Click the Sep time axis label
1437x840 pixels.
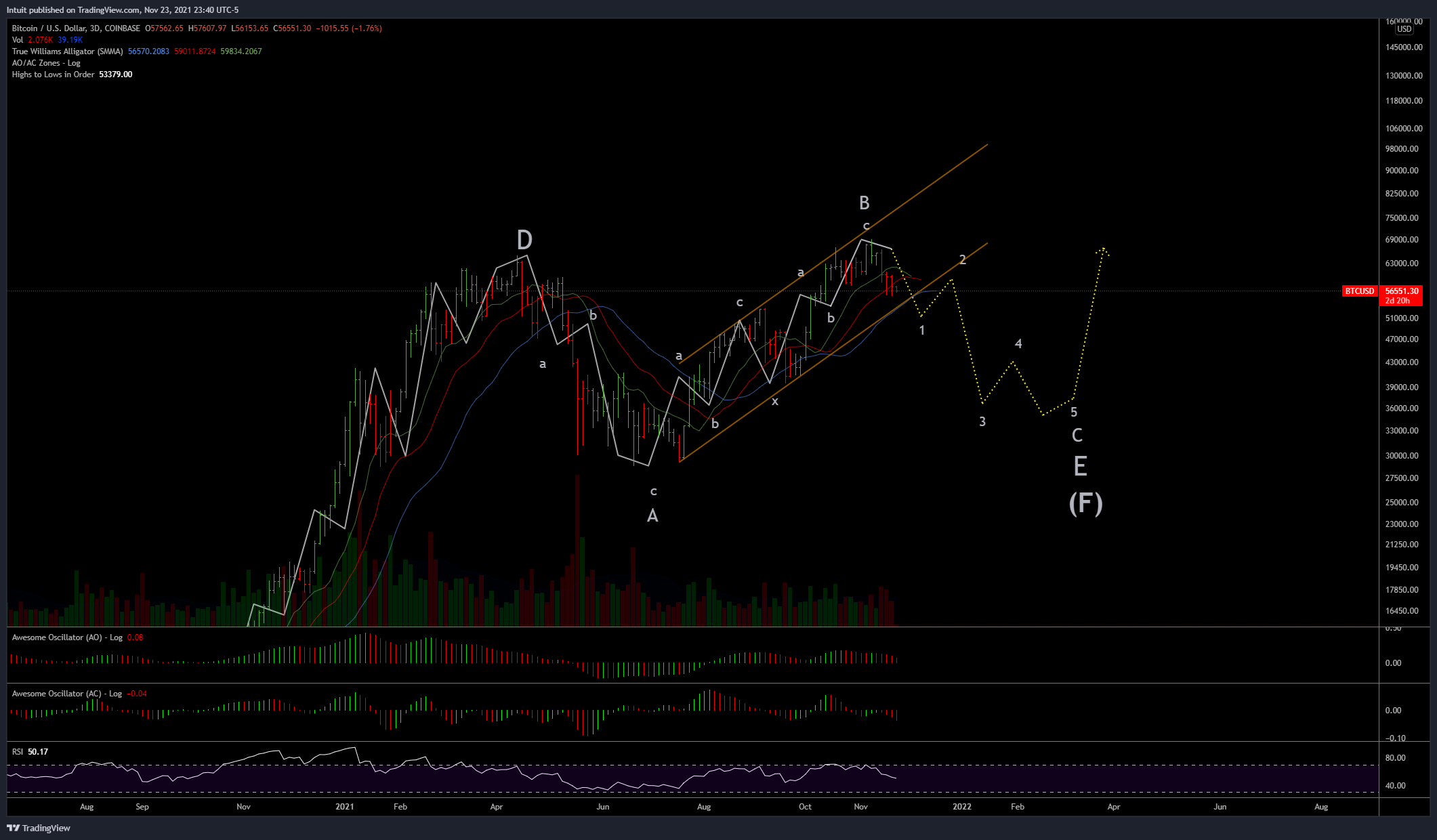coord(142,807)
